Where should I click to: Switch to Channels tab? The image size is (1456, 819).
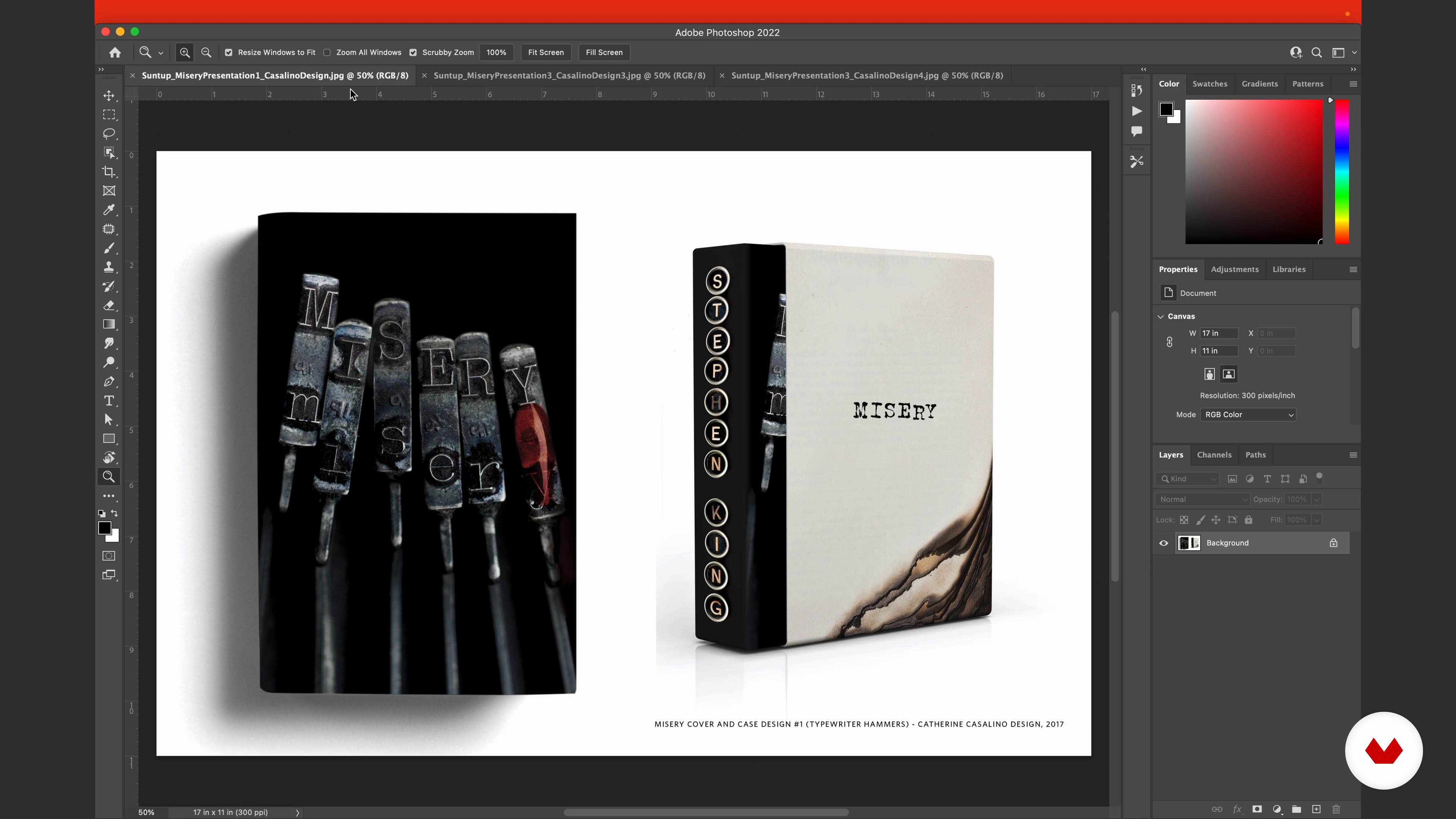click(1214, 455)
